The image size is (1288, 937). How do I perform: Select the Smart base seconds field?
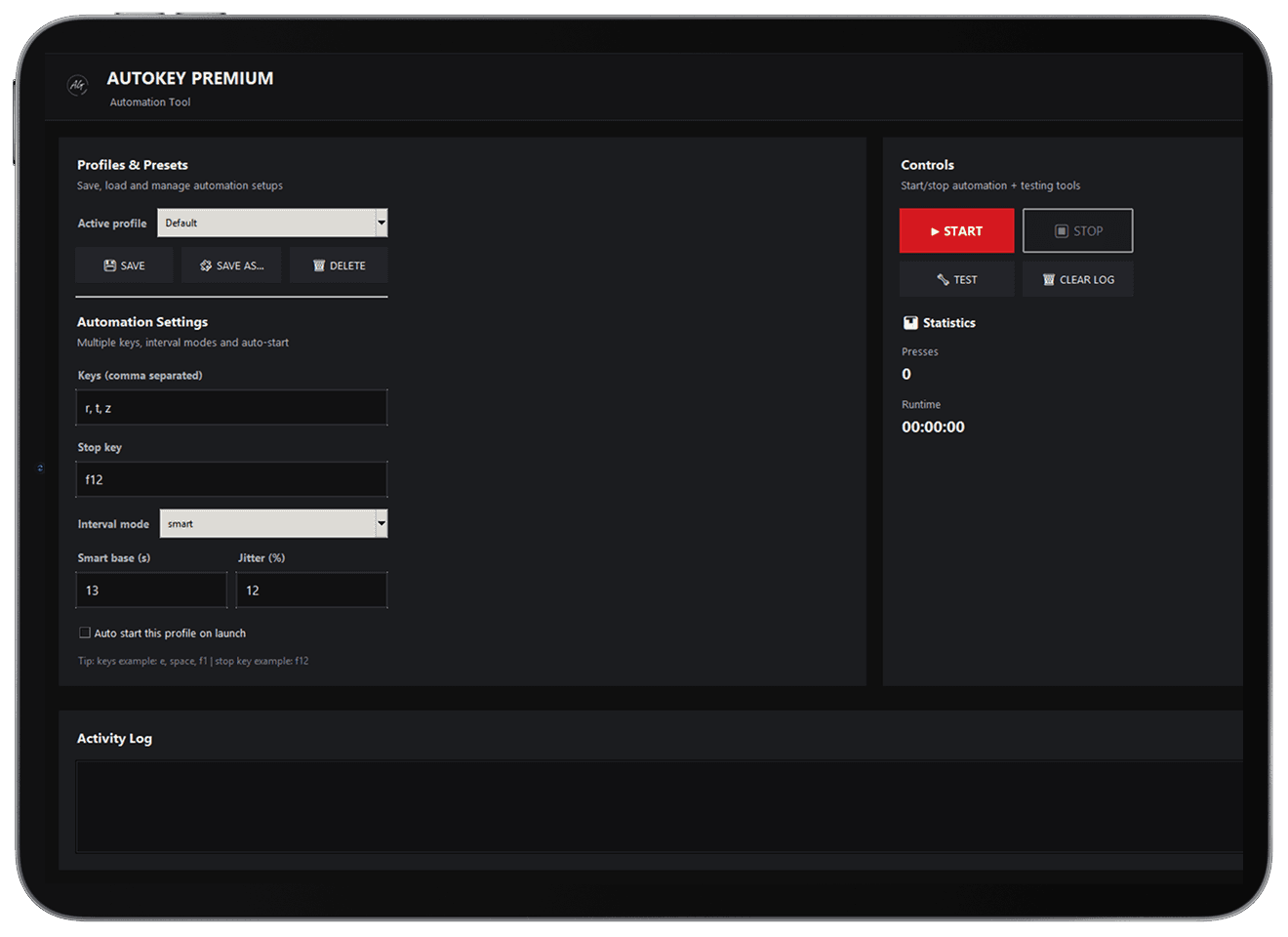tap(151, 590)
